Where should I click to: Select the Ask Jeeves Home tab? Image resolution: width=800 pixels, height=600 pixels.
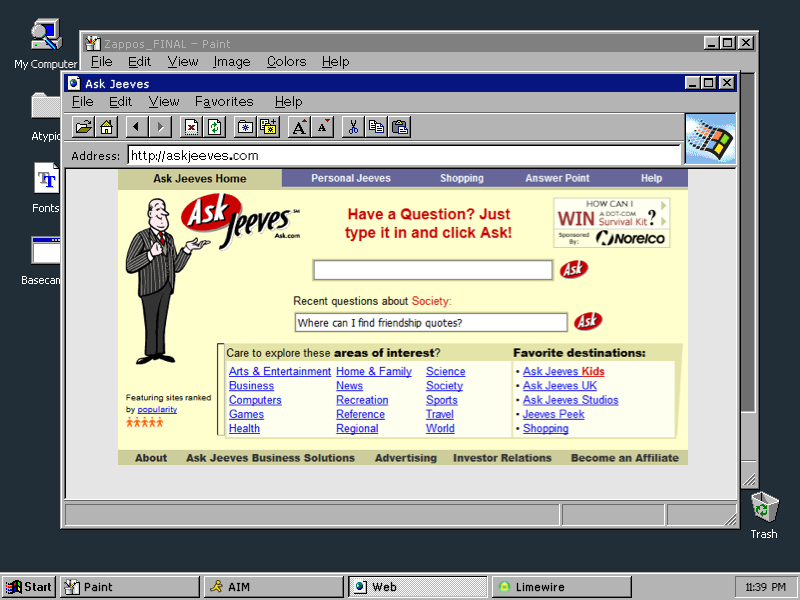tap(199, 179)
